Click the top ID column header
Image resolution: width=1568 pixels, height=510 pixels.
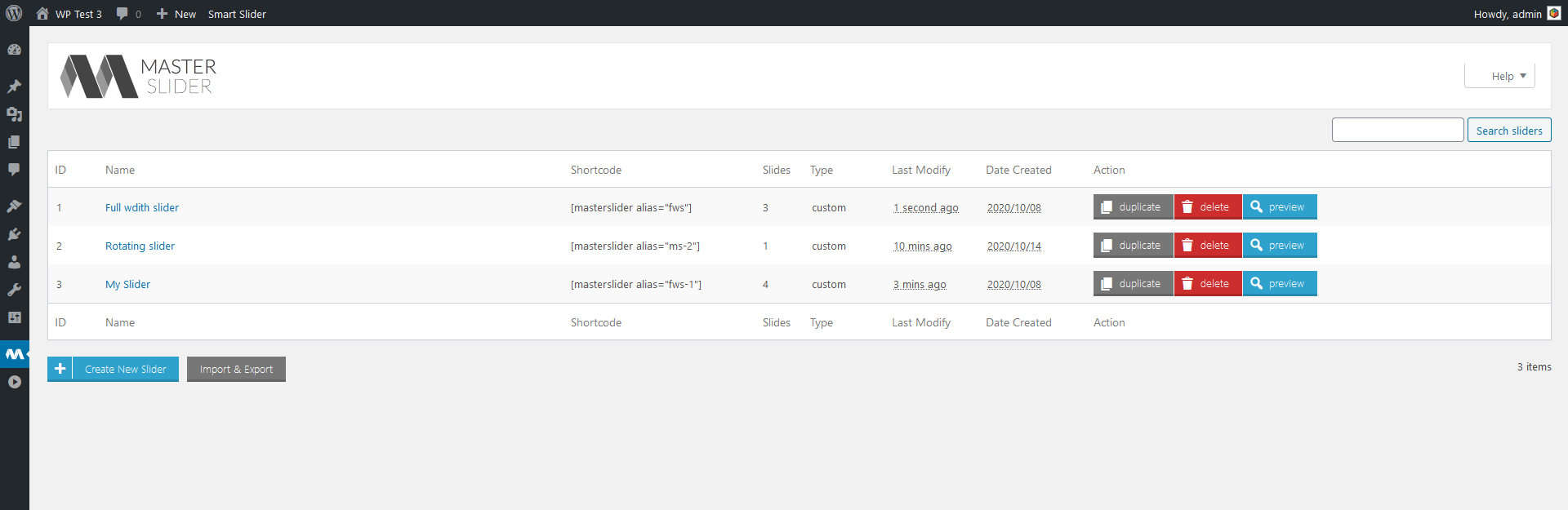point(60,170)
